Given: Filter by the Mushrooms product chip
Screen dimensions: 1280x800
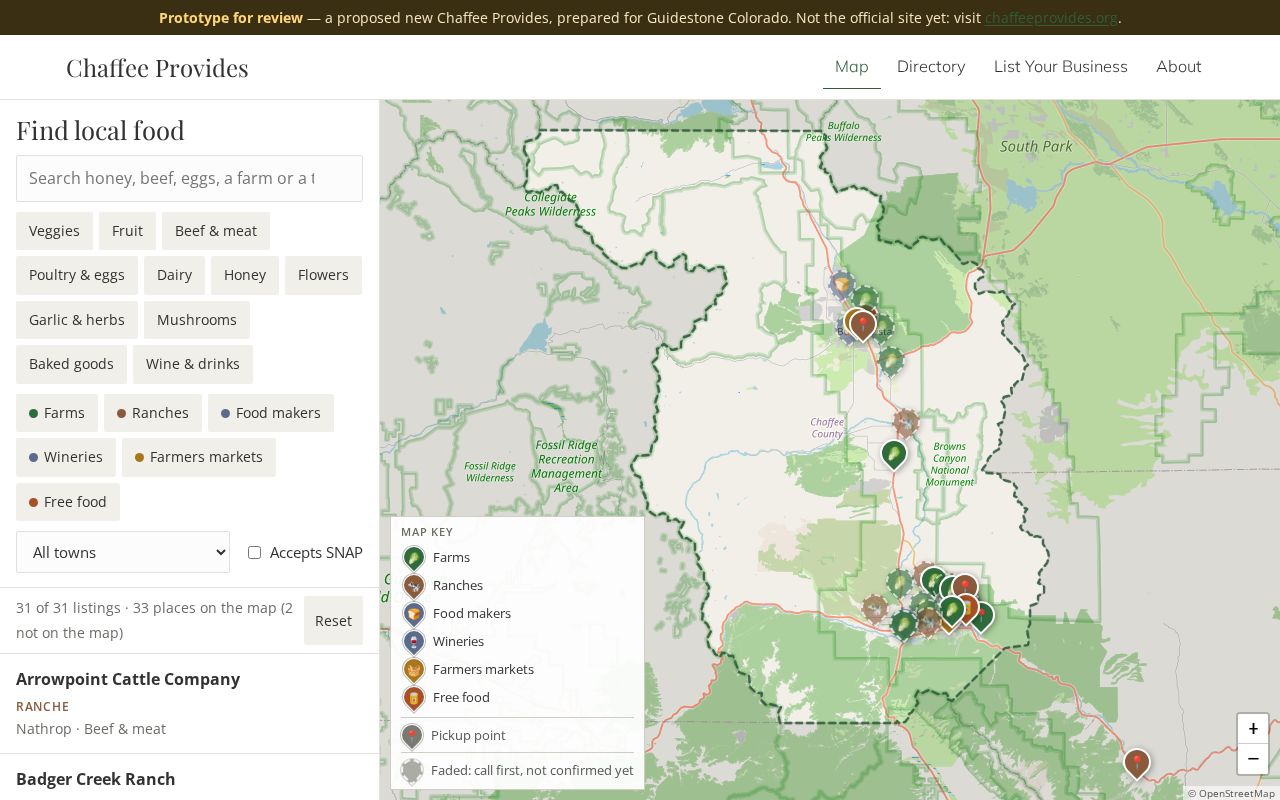Looking at the screenshot, I should 197,320.
